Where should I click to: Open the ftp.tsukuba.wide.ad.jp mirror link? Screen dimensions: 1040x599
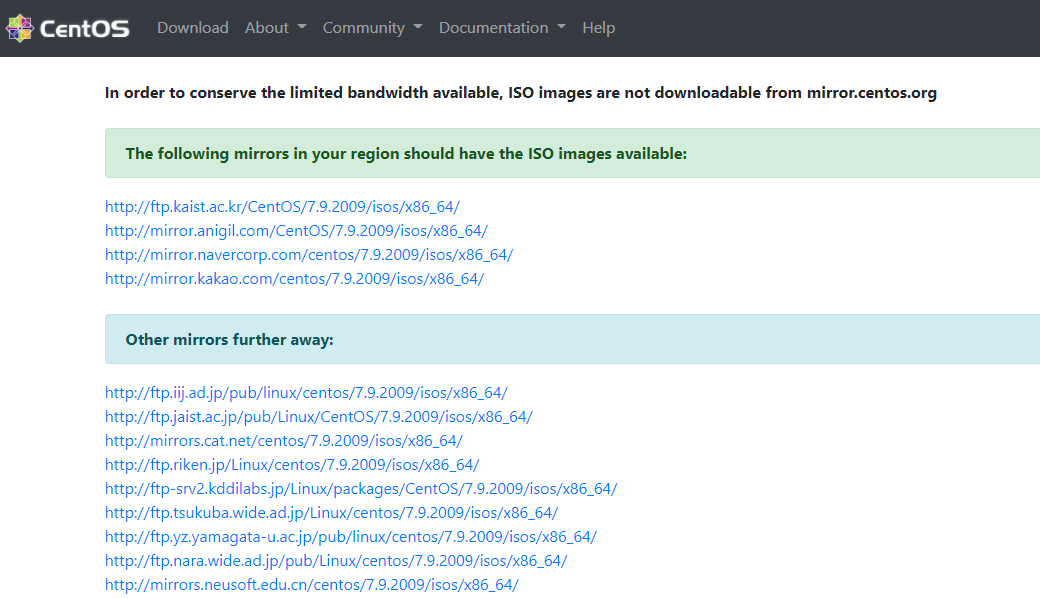click(331, 513)
